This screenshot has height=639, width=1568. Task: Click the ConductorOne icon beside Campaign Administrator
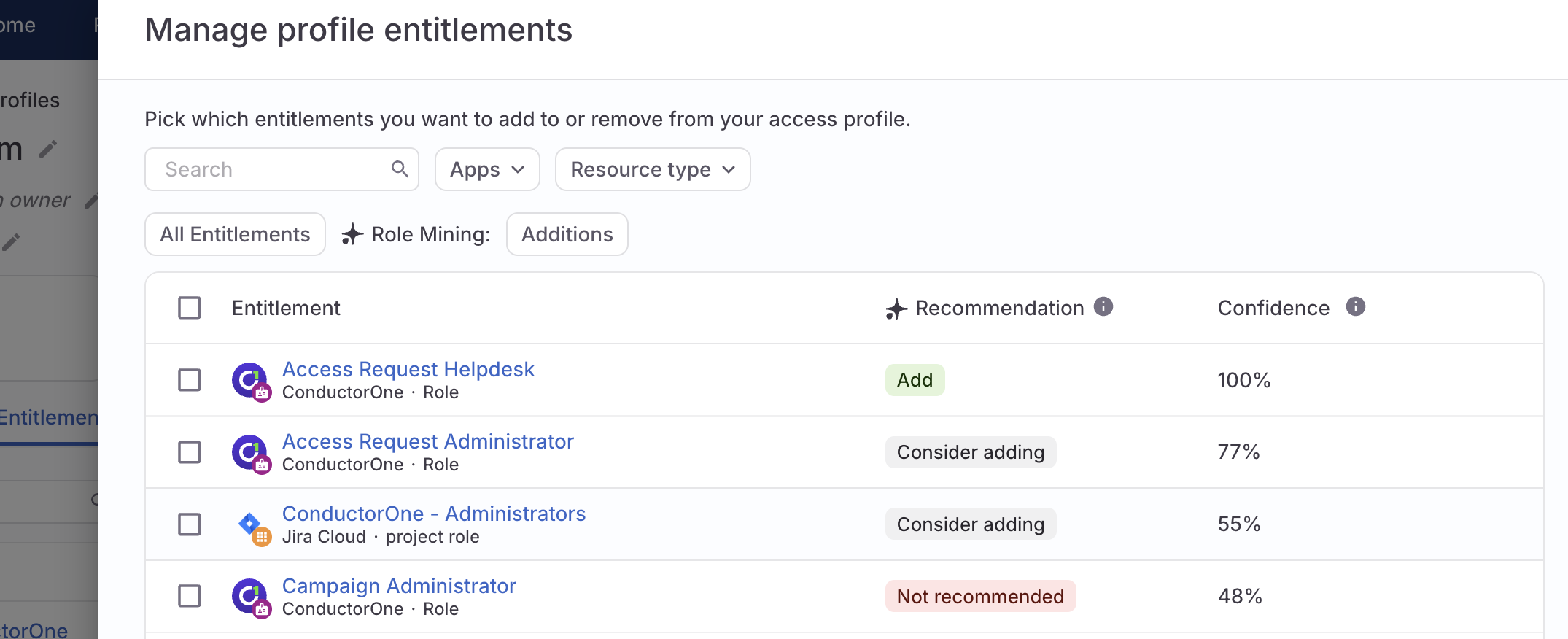251,596
